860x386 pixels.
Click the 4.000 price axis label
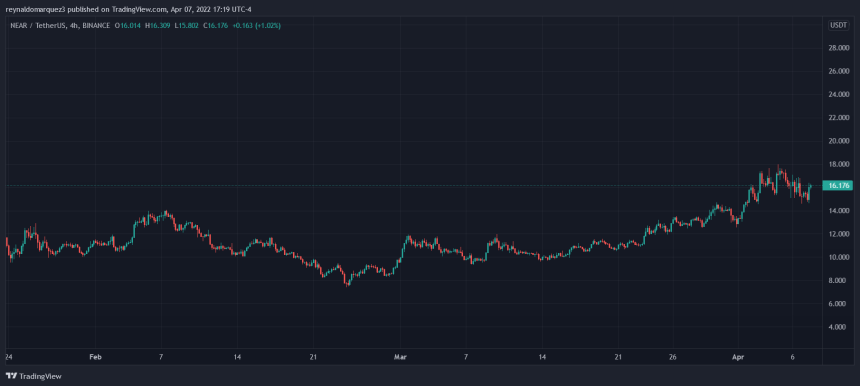[x=838, y=327]
